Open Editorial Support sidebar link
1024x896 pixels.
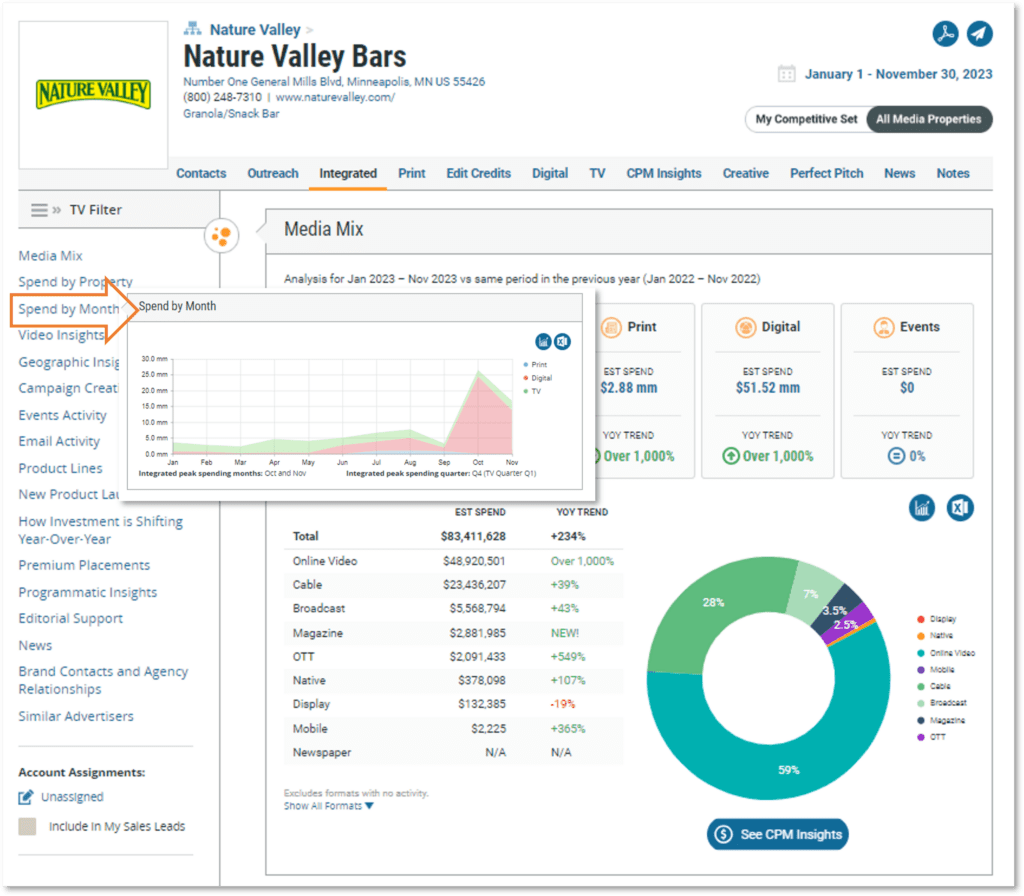point(71,618)
